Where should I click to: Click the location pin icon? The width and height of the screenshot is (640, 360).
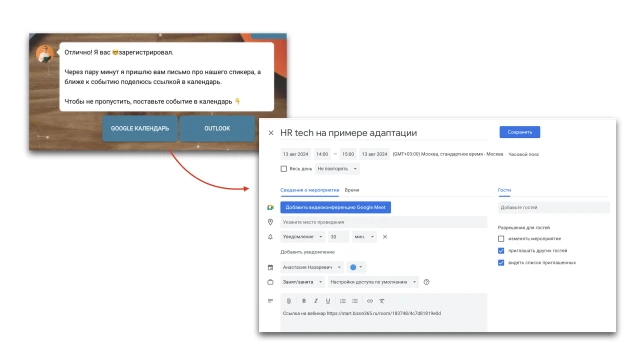click(270, 222)
